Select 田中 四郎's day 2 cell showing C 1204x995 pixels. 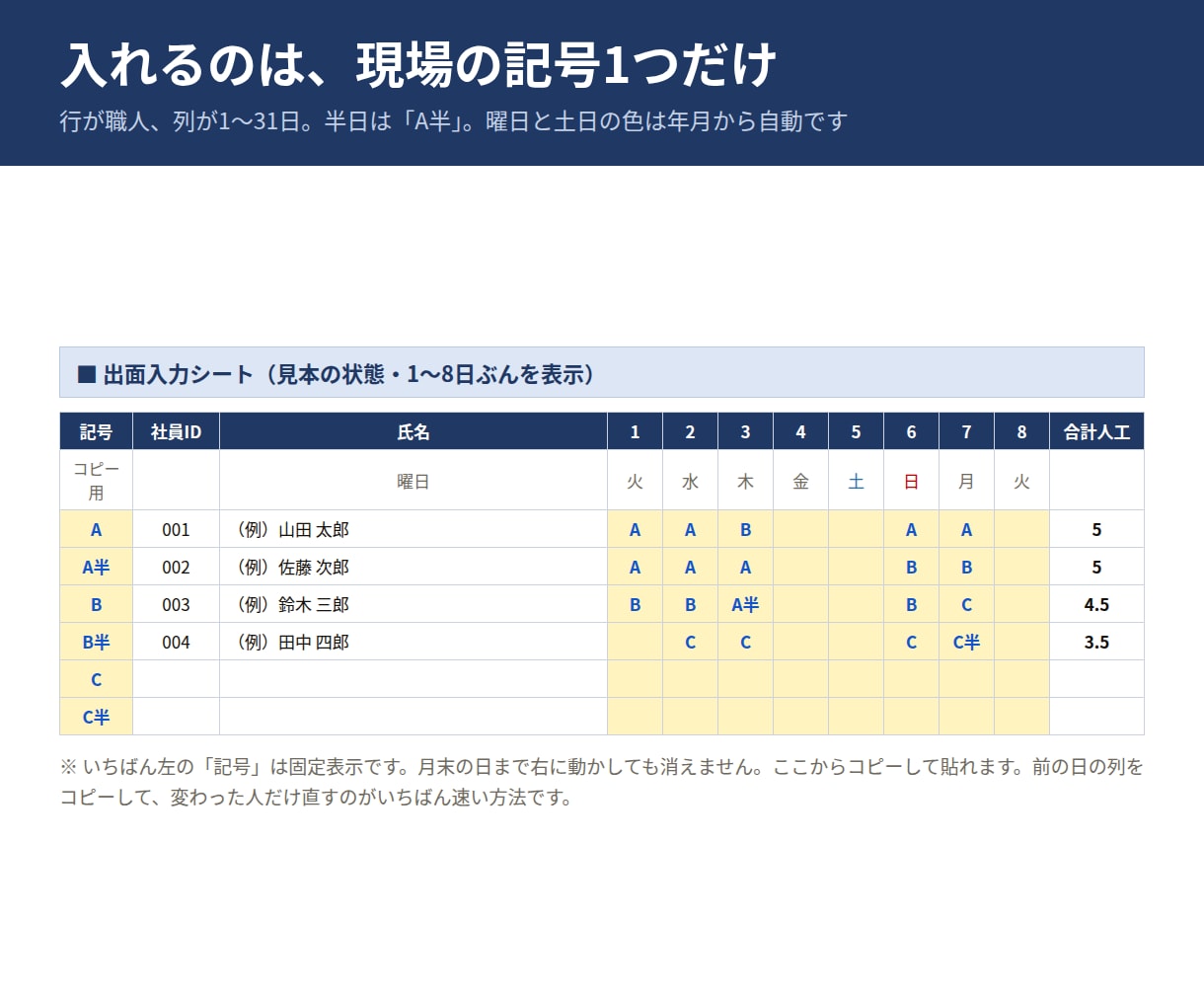click(690, 642)
